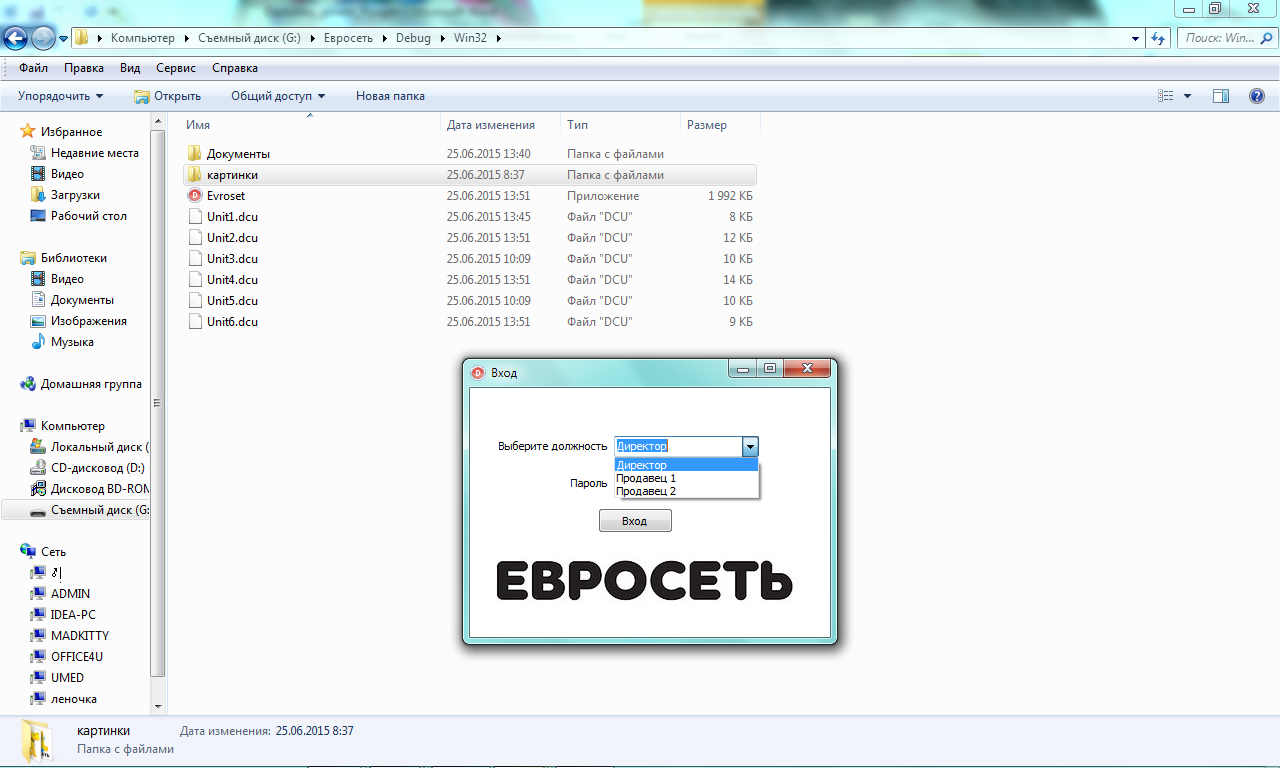Open Недавние места in the sidebar
Screen dimensions: 1280x768
[x=95, y=153]
